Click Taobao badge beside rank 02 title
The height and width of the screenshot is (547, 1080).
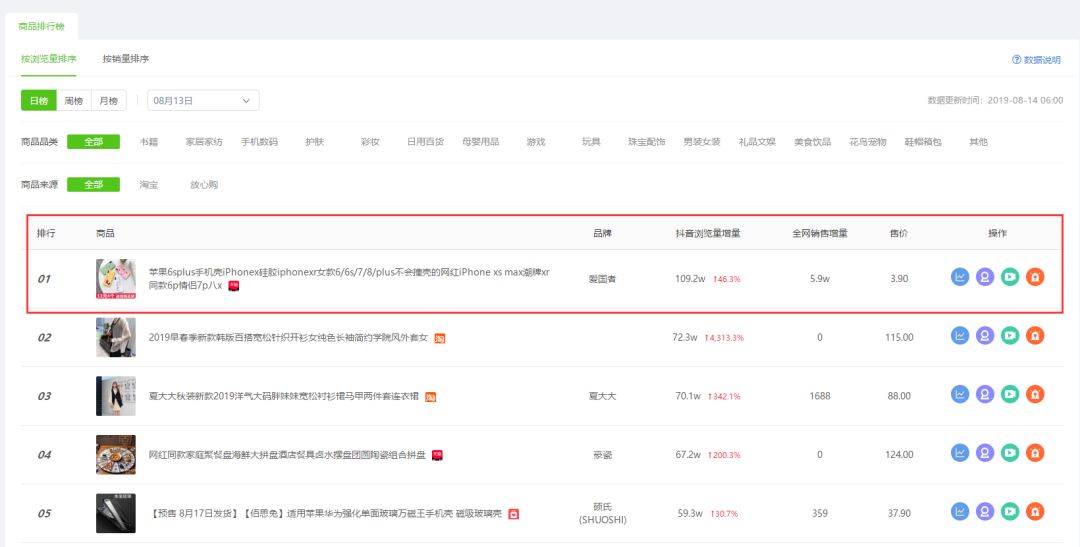coord(439,338)
